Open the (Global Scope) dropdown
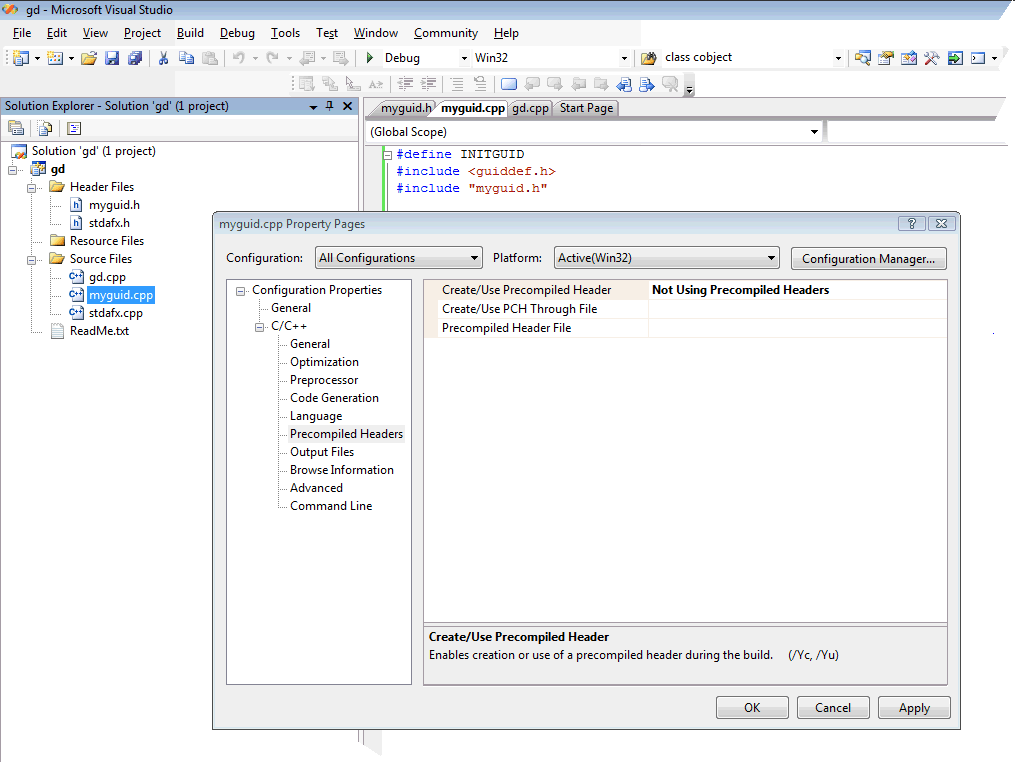The width and height of the screenshot is (1015, 762). [814, 132]
